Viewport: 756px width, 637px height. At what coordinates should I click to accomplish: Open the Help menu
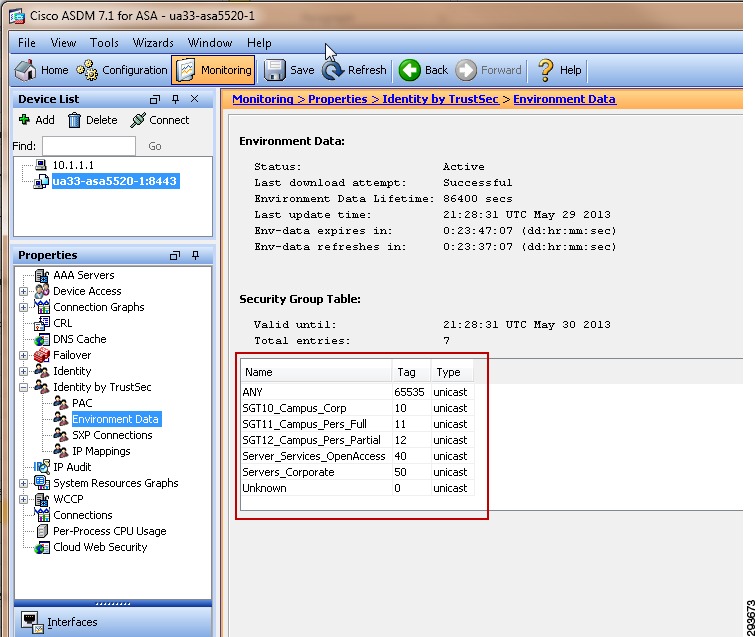(x=259, y=43)
